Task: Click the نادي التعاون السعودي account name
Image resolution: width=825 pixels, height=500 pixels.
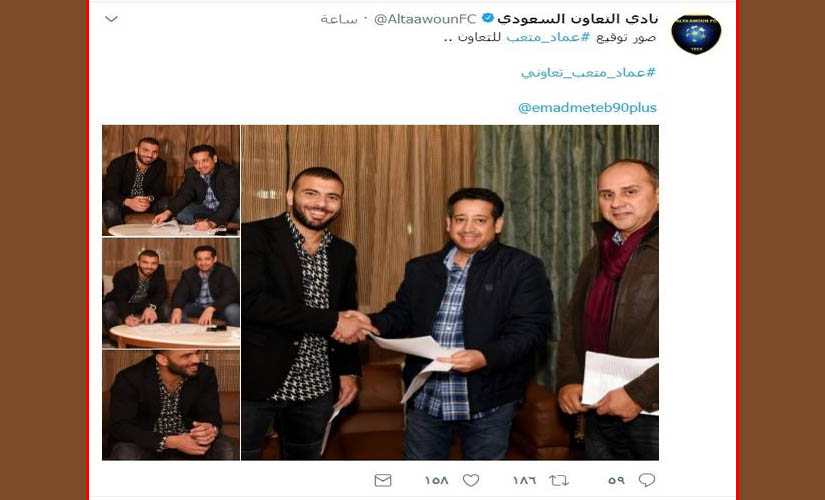Action: [577, 19]
